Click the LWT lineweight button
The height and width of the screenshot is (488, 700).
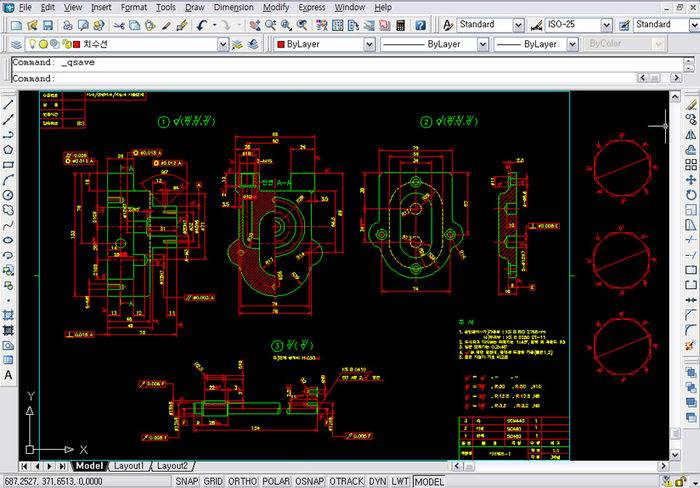click(x=400, y=481)
